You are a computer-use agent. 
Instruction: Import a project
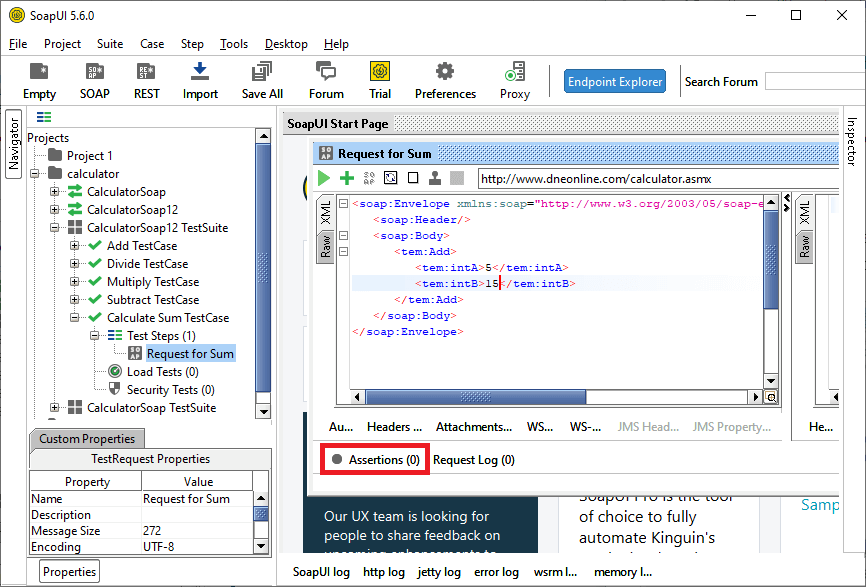tap(200, 81)
